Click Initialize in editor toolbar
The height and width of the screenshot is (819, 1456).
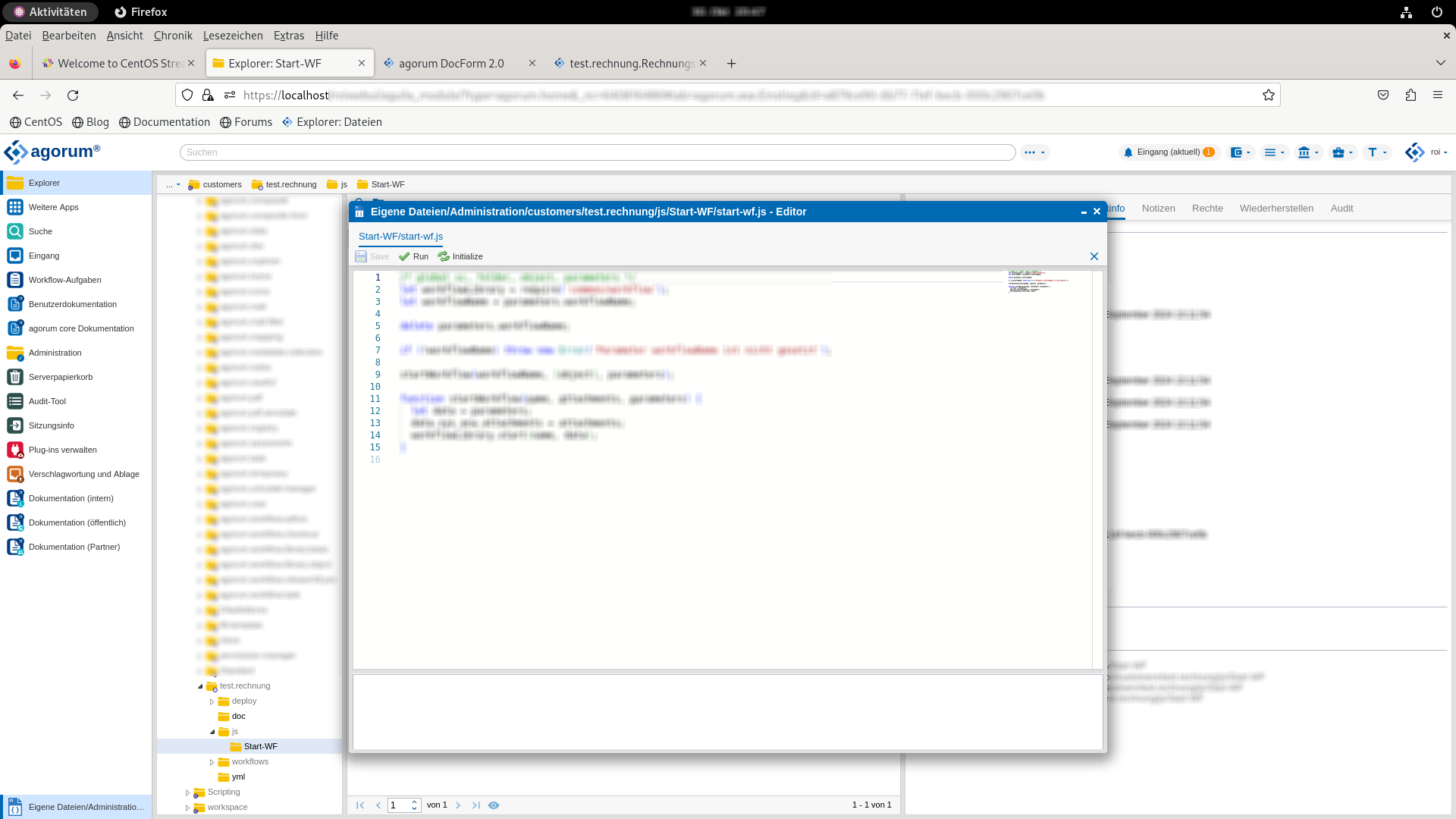tap(460, 256)
